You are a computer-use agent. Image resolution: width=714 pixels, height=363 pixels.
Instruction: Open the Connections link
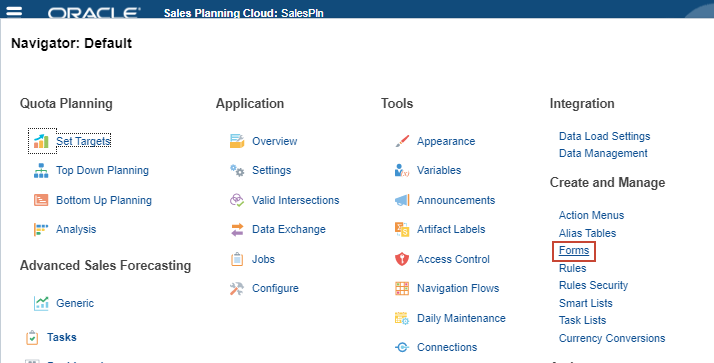(x=447, y=347)
